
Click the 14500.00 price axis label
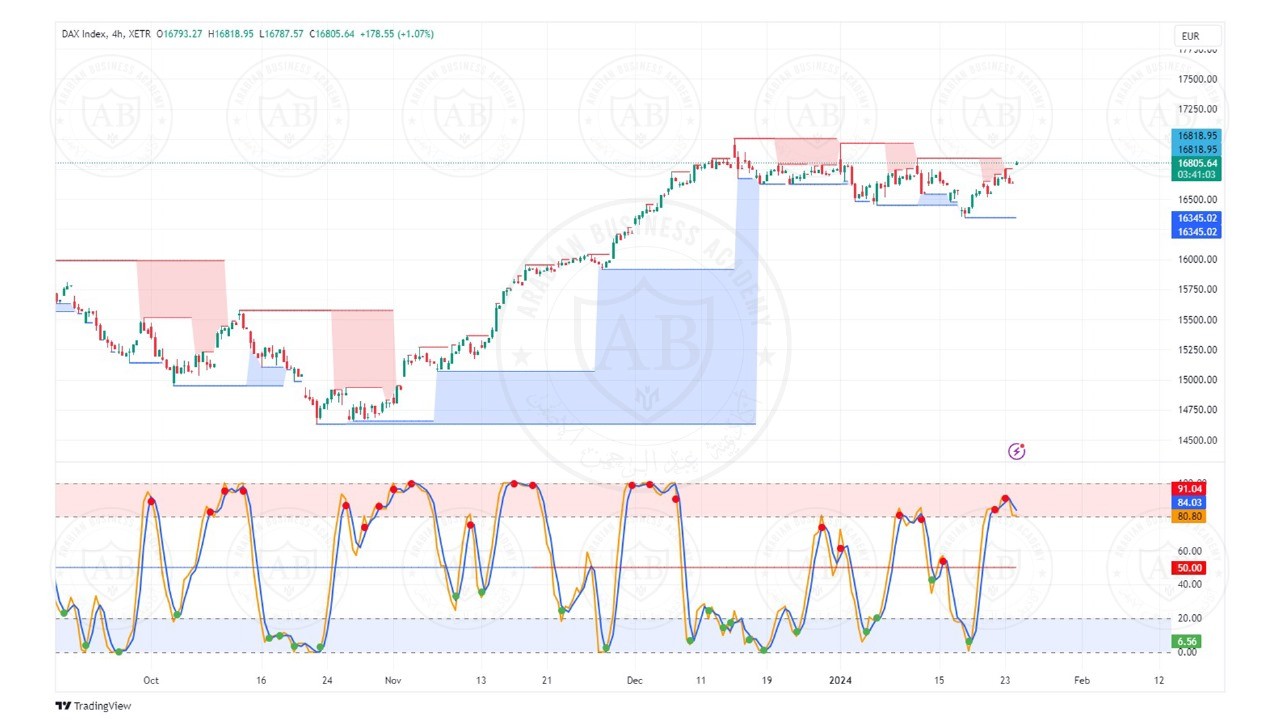click(1197, 440)
